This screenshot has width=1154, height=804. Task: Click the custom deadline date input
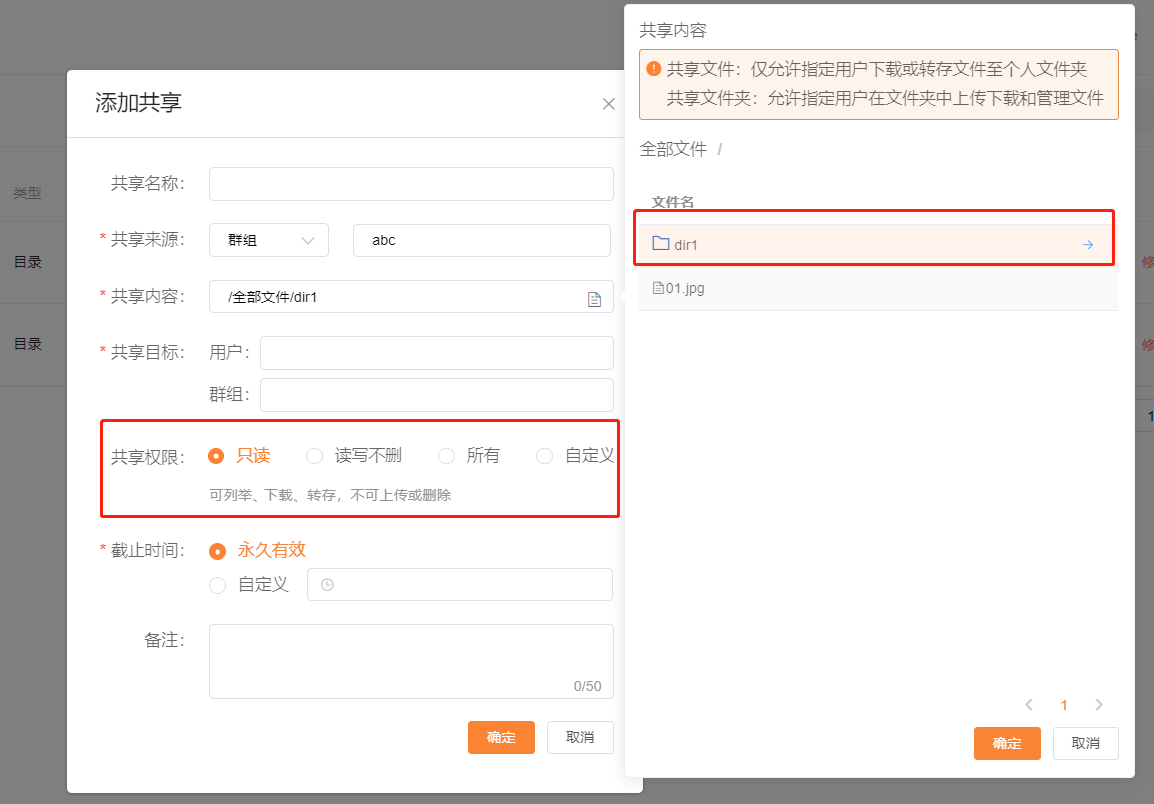pos(460,585)
